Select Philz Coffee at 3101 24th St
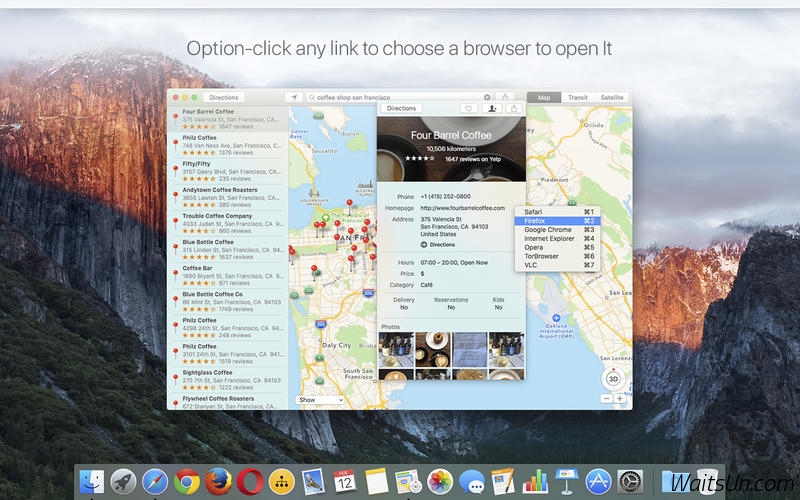This screenshot has height=500, width=800. (x=228, y=354)
